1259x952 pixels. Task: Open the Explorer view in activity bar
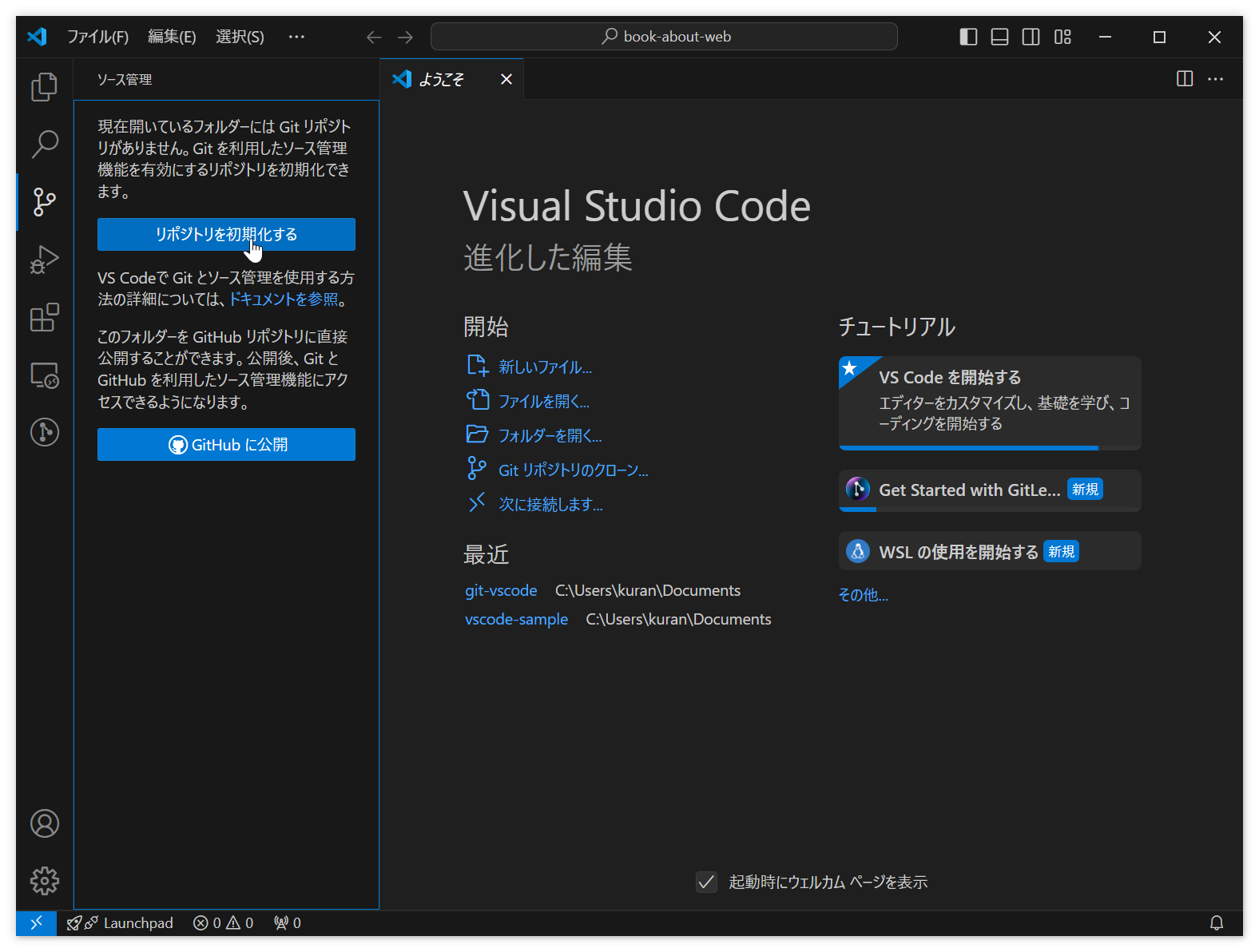(x=45, y=87)
